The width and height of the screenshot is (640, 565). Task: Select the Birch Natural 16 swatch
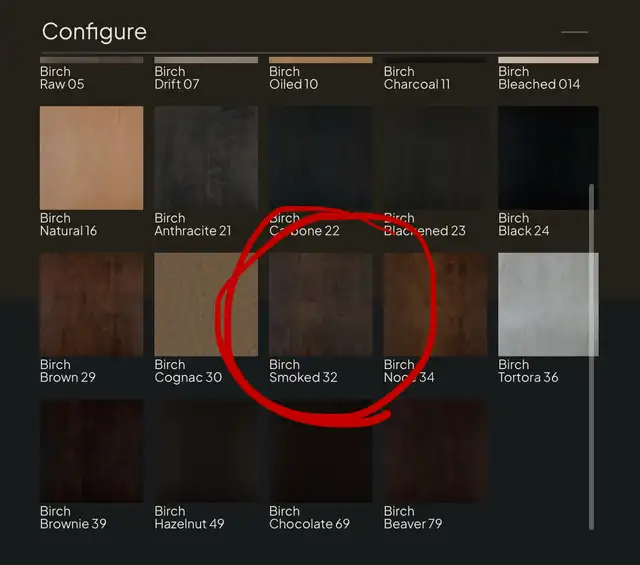(91, 158)
